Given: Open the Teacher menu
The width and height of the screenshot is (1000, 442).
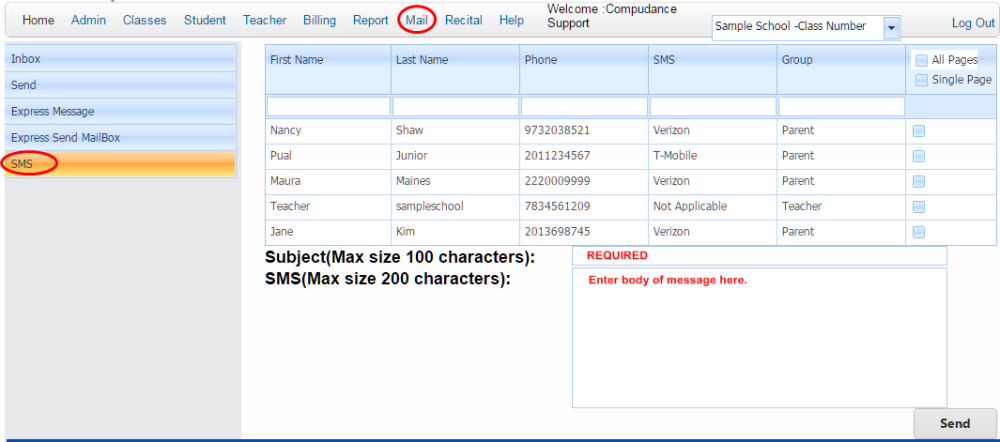Looking at the screenshot, I should pos(265,20).
